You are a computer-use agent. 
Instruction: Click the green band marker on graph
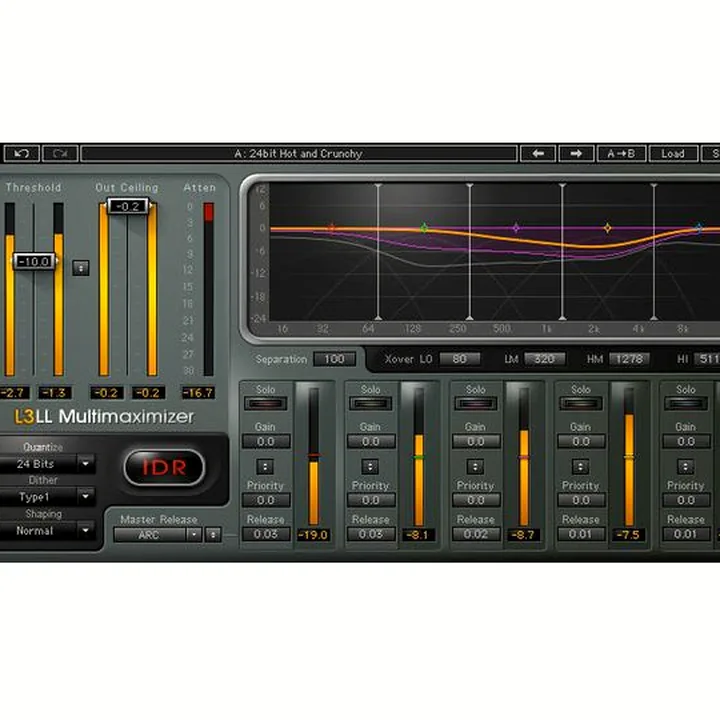[x=424, y=228]
